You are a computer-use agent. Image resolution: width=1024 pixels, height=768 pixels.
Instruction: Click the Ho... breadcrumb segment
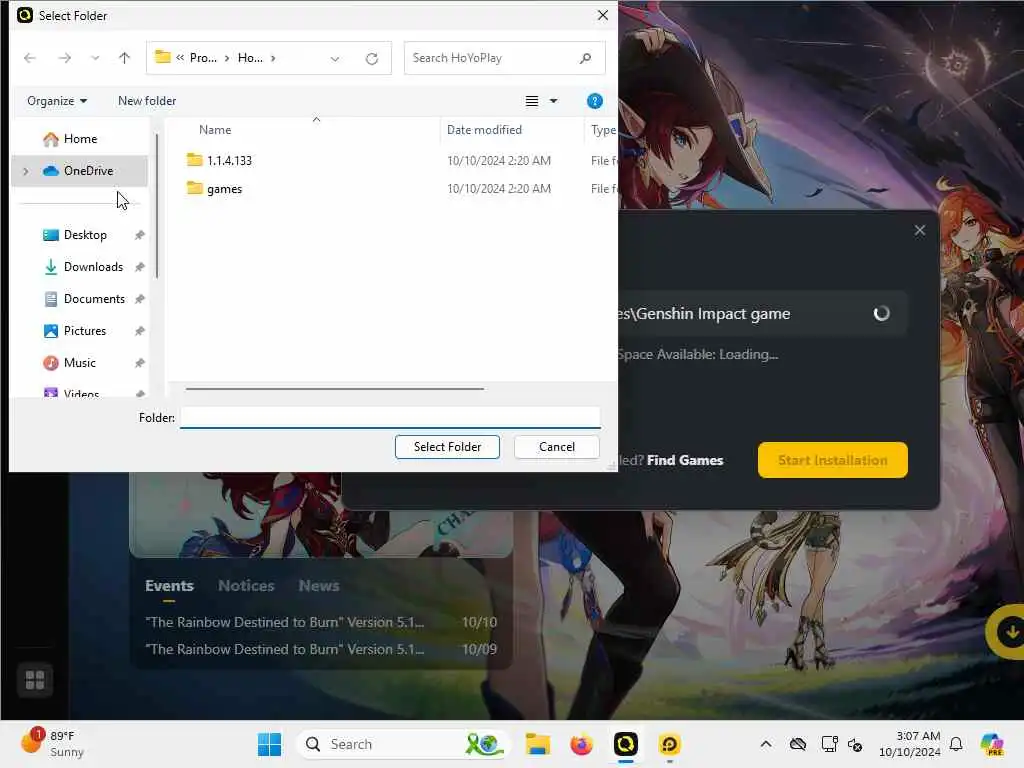click(x=250, y=58)
